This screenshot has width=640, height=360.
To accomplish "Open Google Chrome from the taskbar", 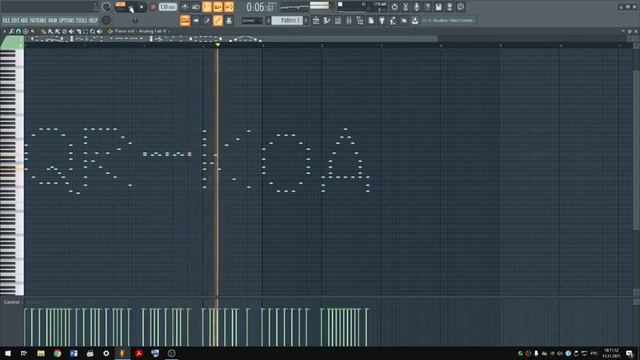I will (x=57, y=353).
